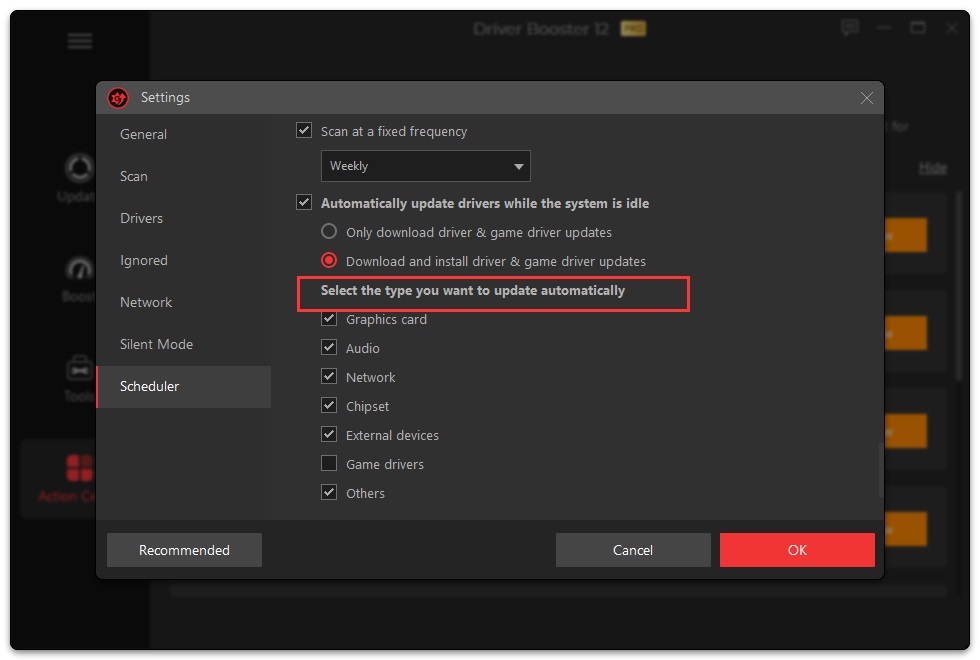This screenshot has height=660, width=980.
Task: Open the hamburger menu in main window
Action: pyautogui.click(x=80, y=41)
